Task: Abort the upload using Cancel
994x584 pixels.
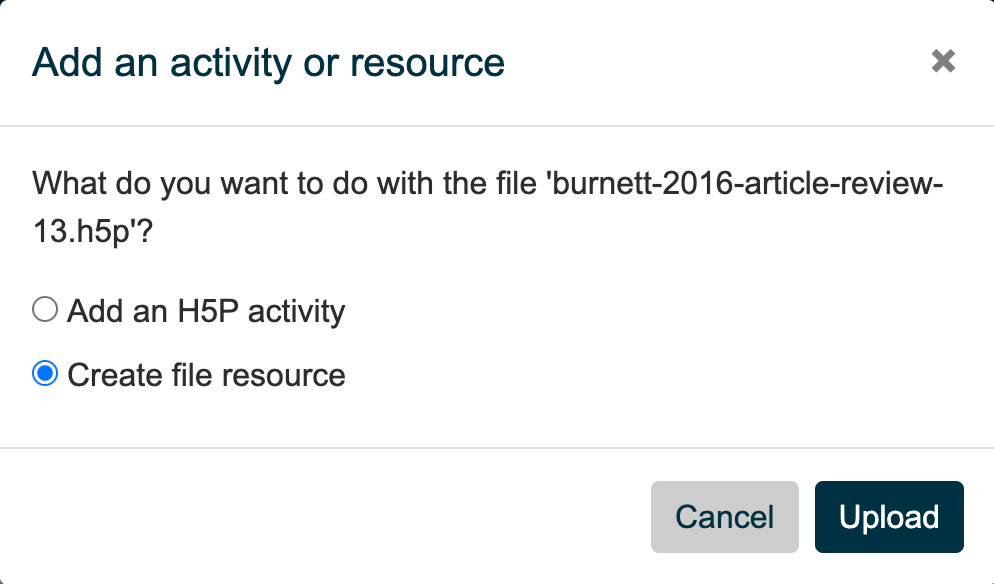Action: pyautogui.click(x=724, y=517)
